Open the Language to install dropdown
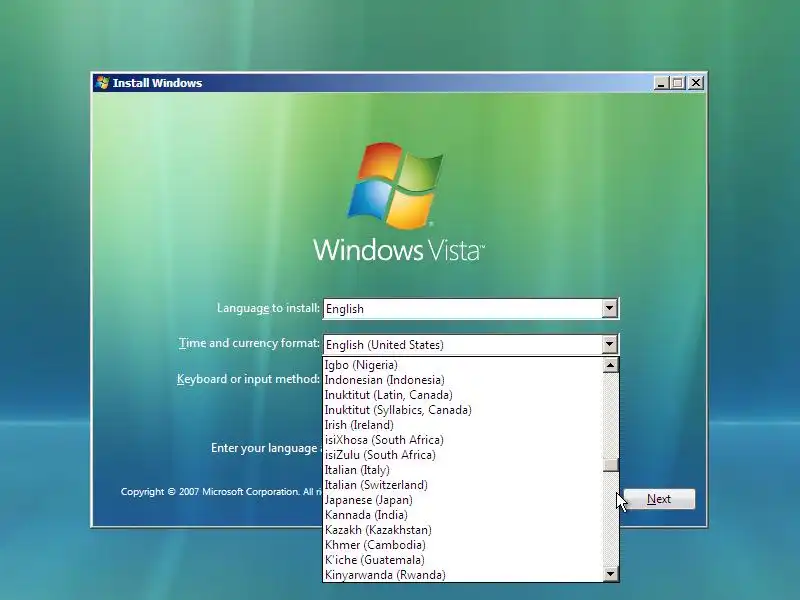 pyautogui.click(x=470, y=309)
